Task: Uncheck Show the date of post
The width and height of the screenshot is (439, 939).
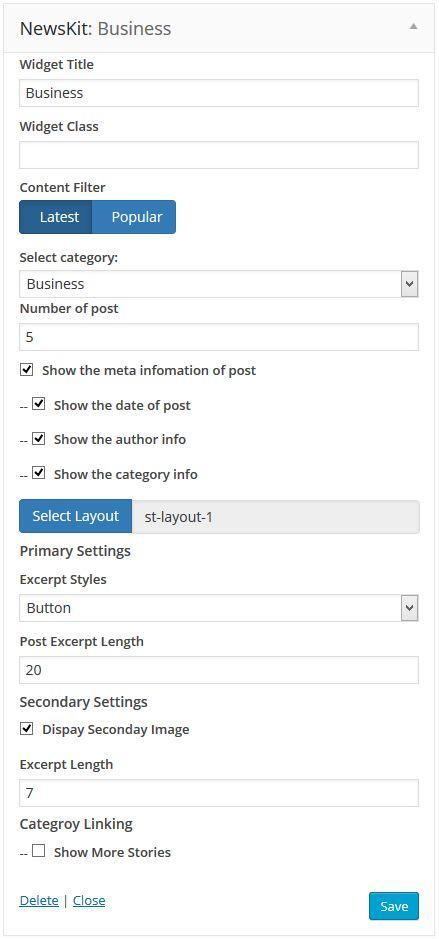Action: click(38, 404)
